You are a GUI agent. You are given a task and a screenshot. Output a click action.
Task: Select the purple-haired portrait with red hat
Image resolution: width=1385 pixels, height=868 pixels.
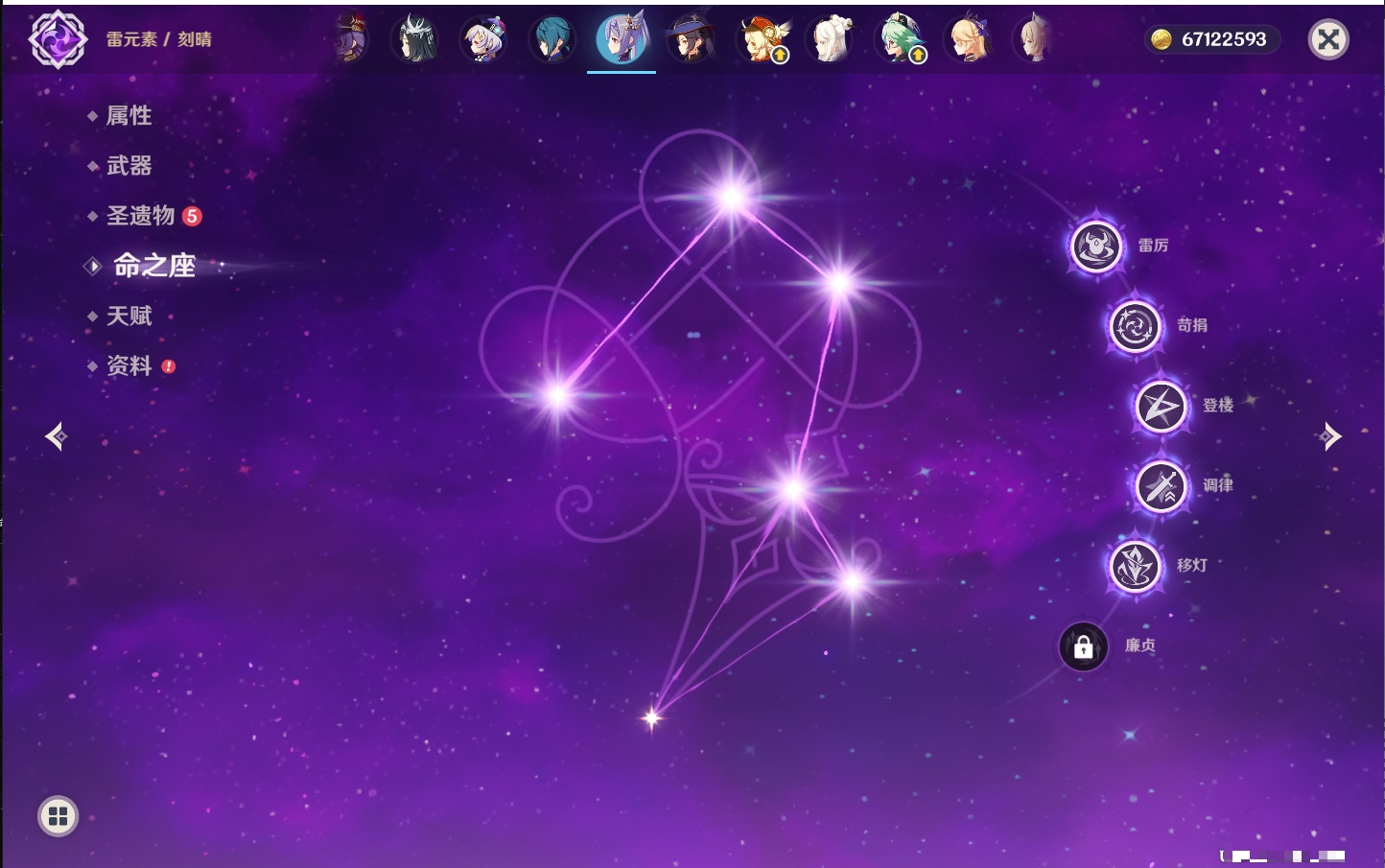[350, 39]
